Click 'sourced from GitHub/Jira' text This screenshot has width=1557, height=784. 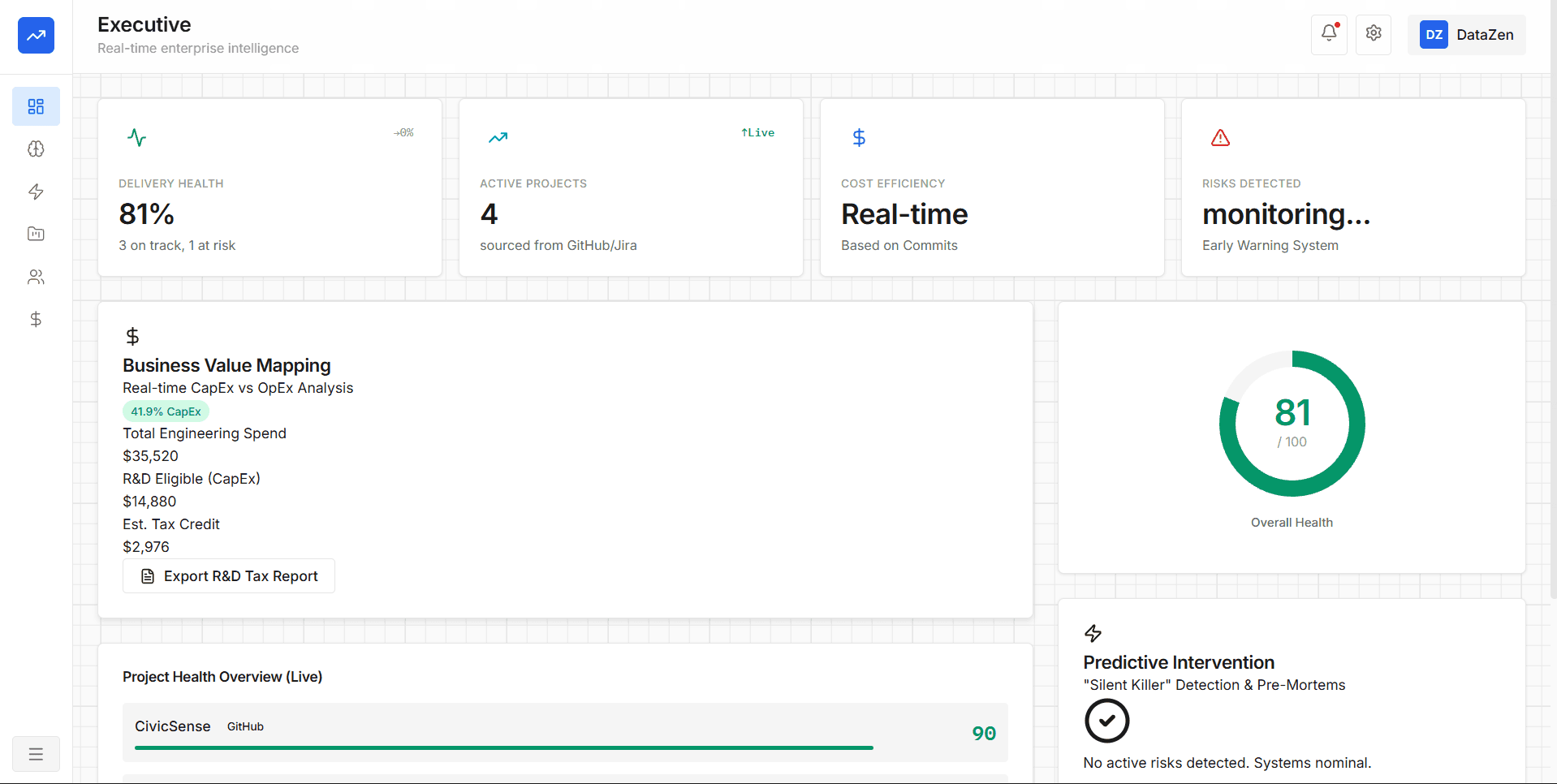click(559, 245)
